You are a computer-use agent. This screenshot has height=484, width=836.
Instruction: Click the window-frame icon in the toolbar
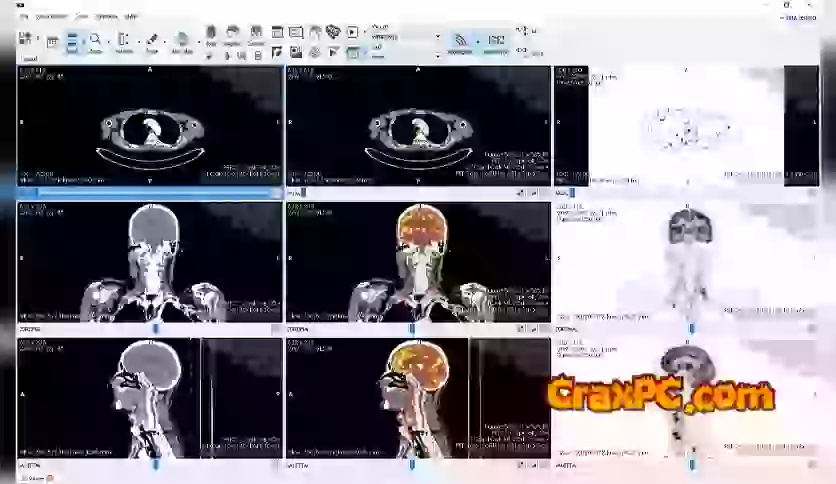point(277,33)
